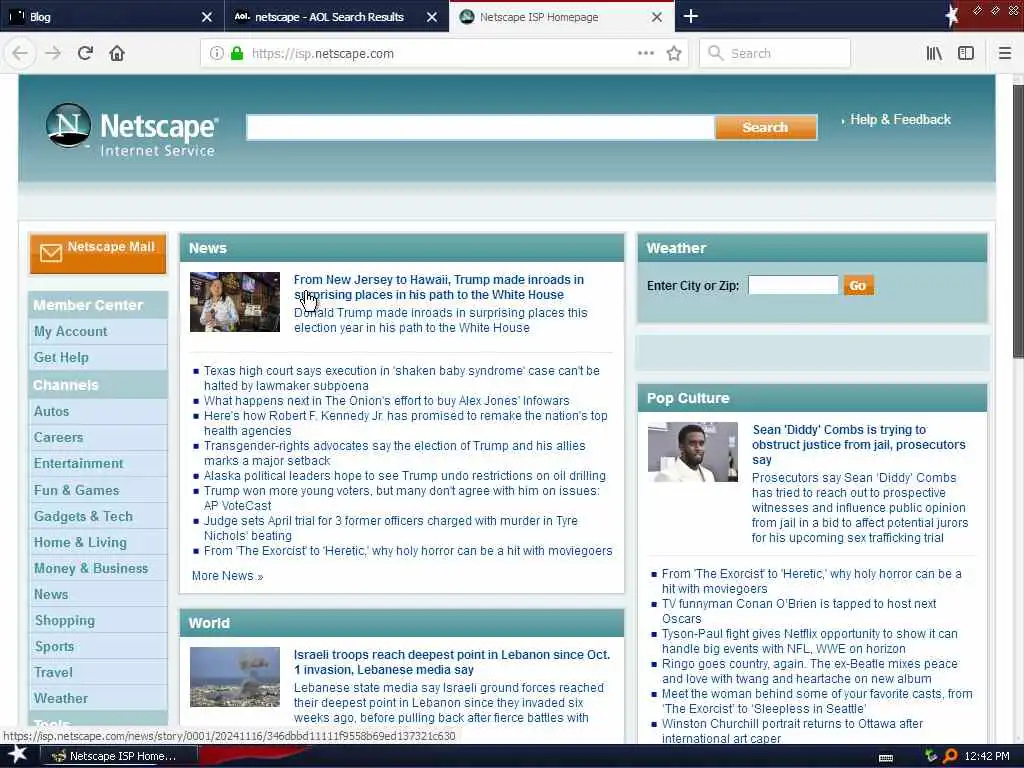Open page actions three-dots menu

point(645,53)
